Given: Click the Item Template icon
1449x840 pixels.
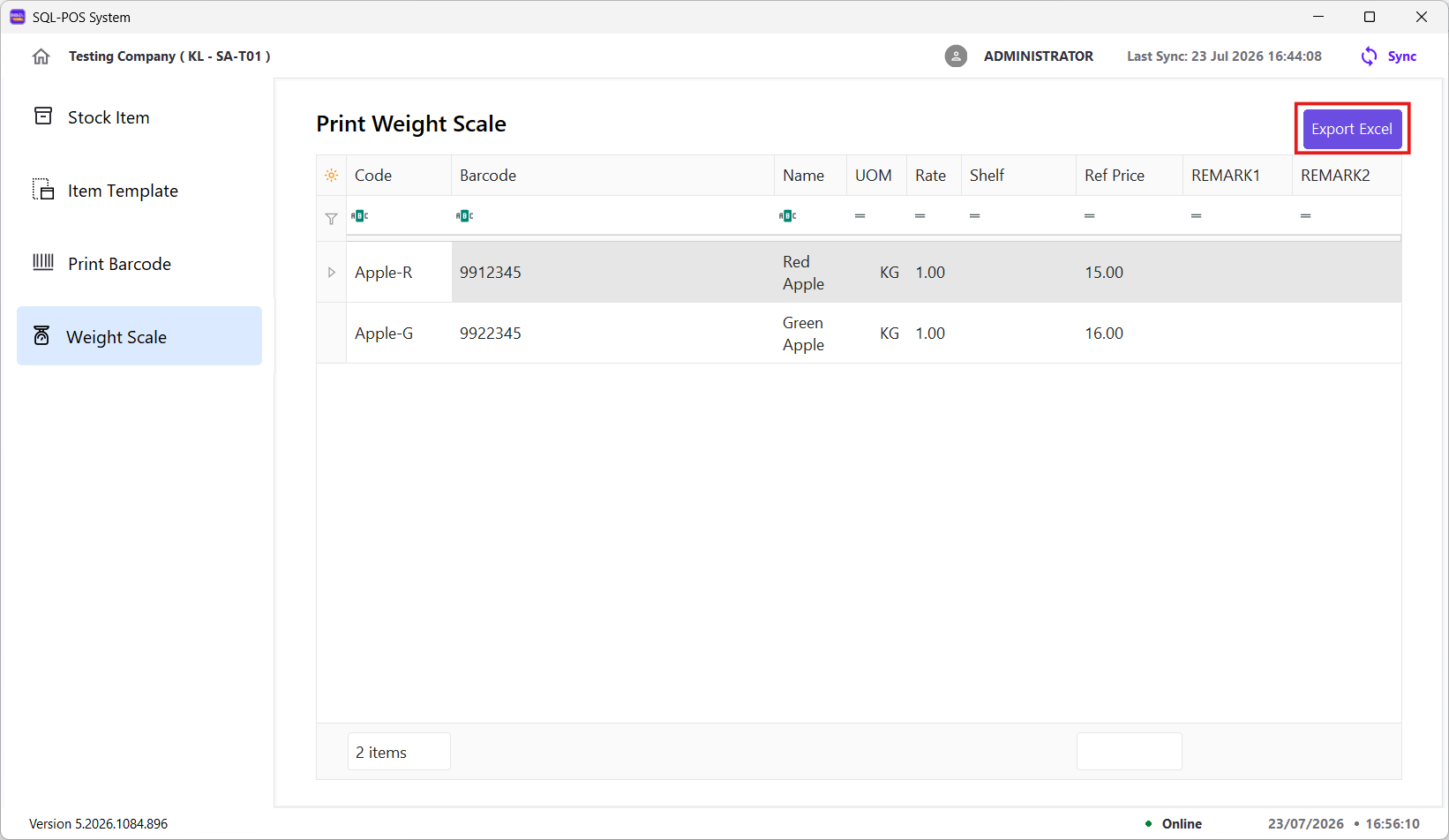Looking at the screenshot, I should pyautogui.click(x=43, y=190).
